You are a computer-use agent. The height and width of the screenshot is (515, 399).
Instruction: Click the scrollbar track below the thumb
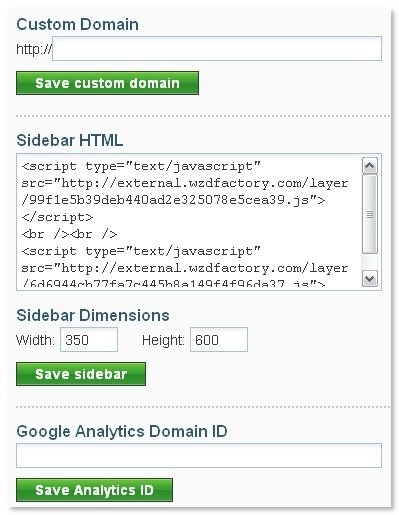(x=369, y=262)
